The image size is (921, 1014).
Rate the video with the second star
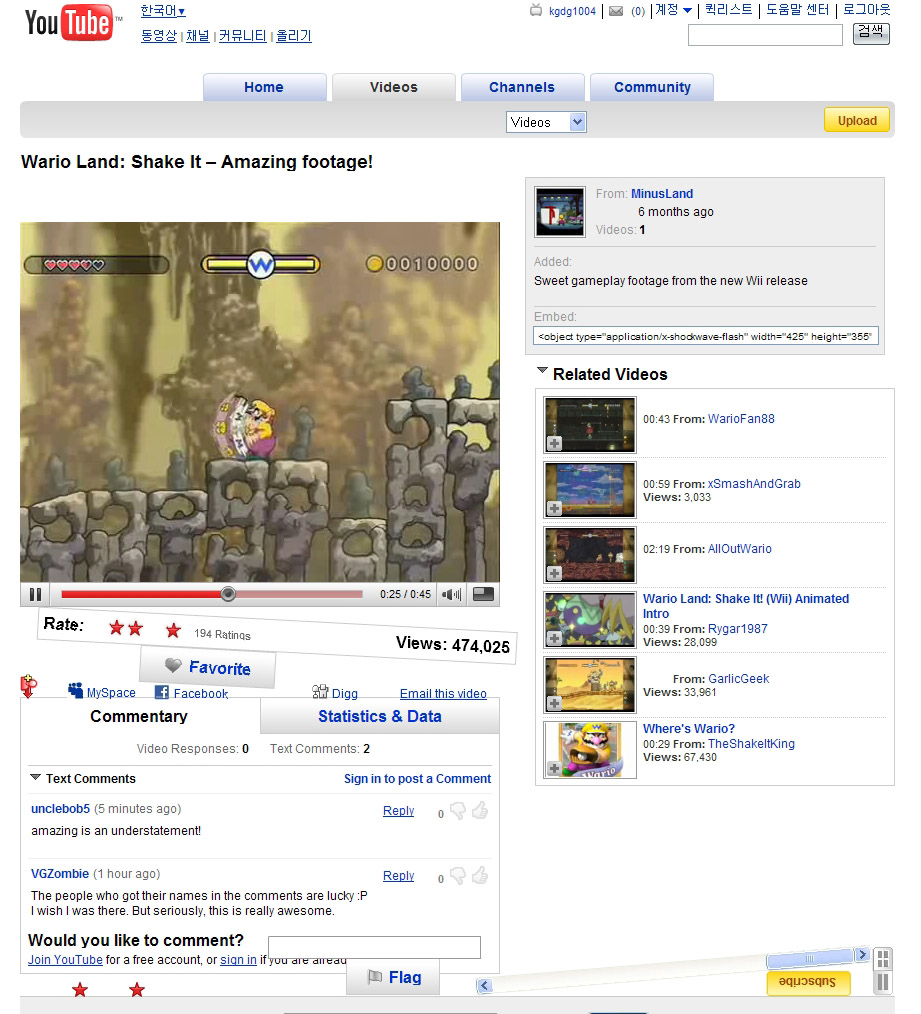pos(135,628)
